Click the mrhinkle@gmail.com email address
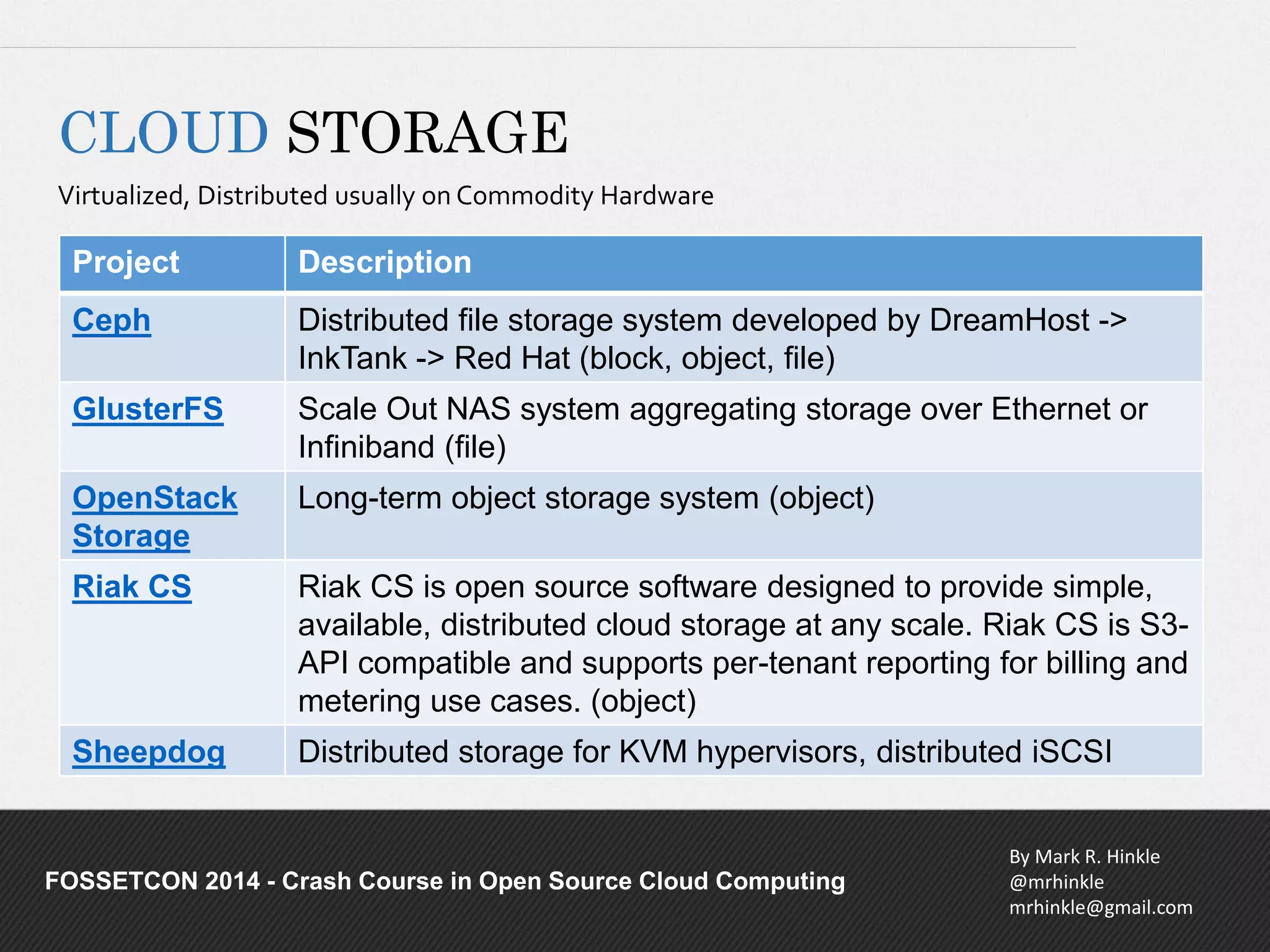This screenshot has width=1270, height=952. click(x=1101, y=907)
